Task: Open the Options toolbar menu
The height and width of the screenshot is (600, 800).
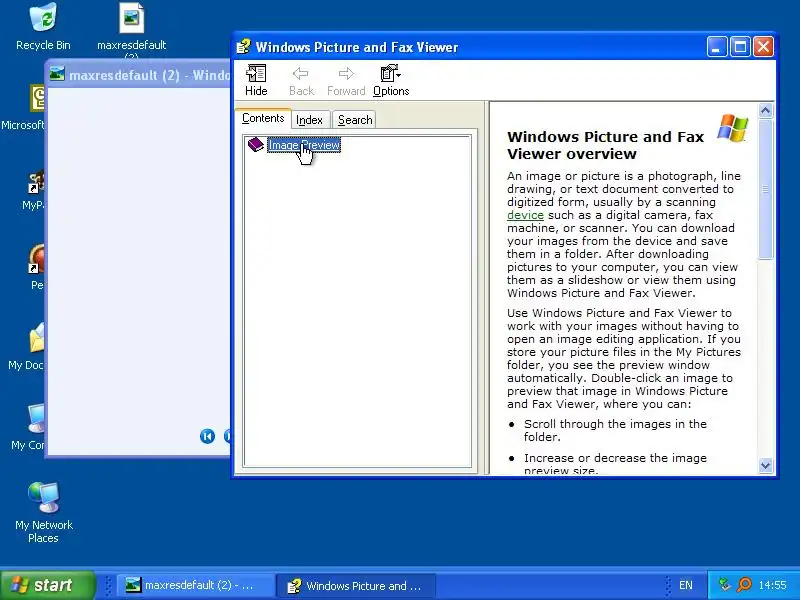Action: pyautogui.click(x=391, y=80)
